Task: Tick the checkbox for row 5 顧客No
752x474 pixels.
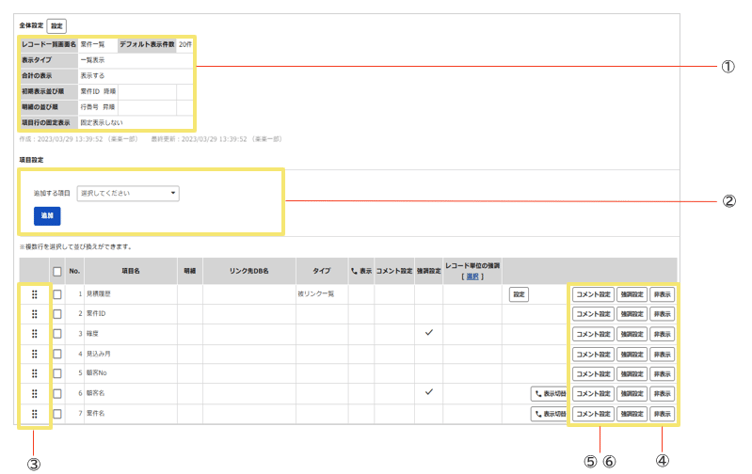Action: [x=57, y=373]
